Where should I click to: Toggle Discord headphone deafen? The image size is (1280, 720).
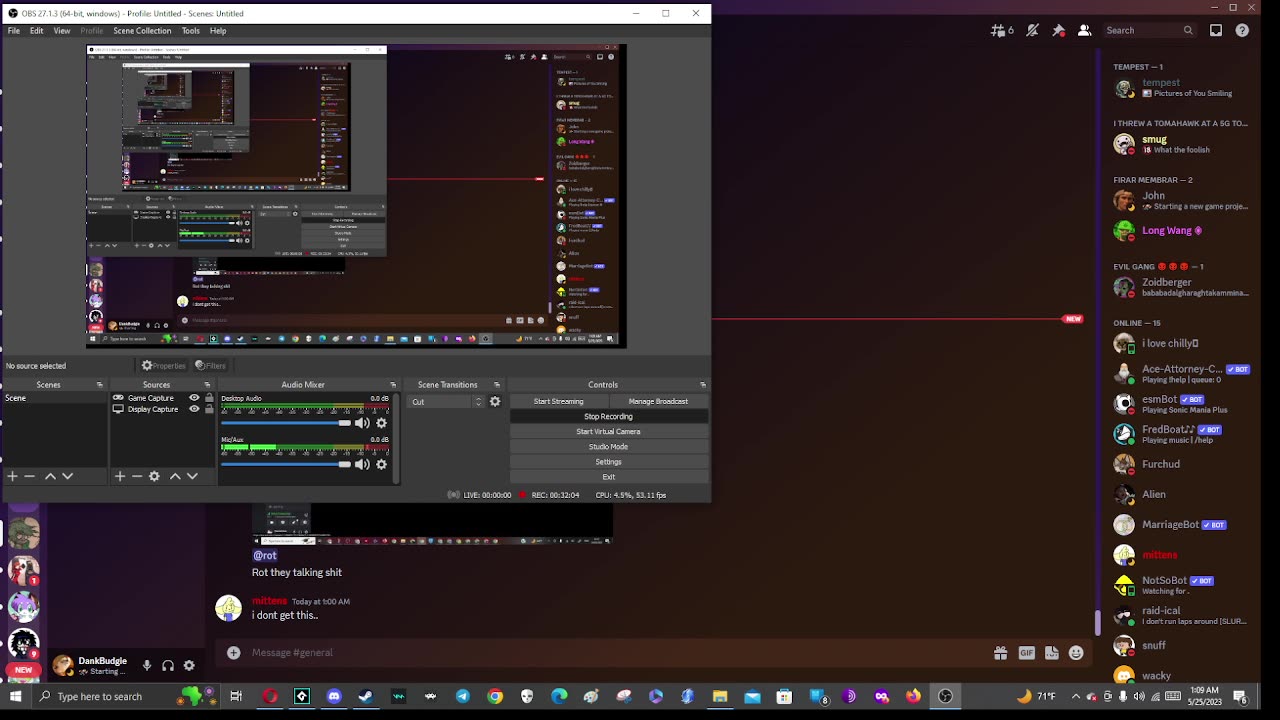point(168,665)
